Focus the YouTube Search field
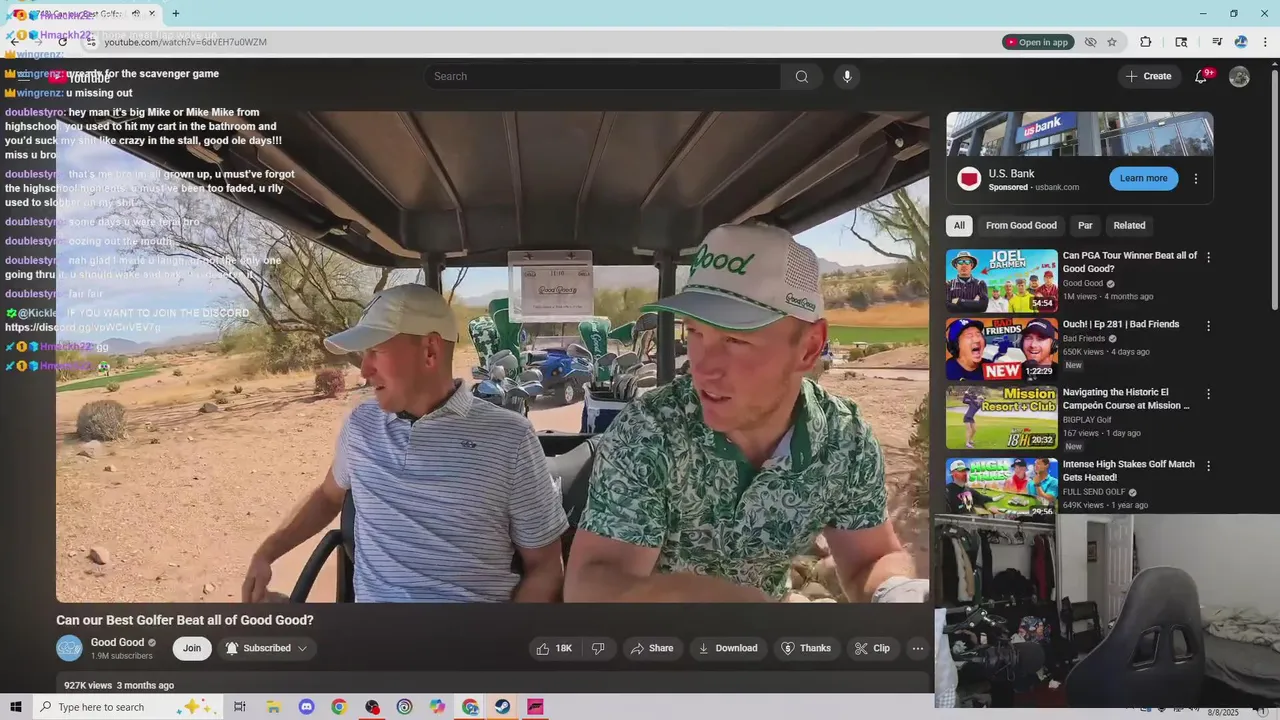Screen dimensions: 1280x720 (x=602, y=77)
